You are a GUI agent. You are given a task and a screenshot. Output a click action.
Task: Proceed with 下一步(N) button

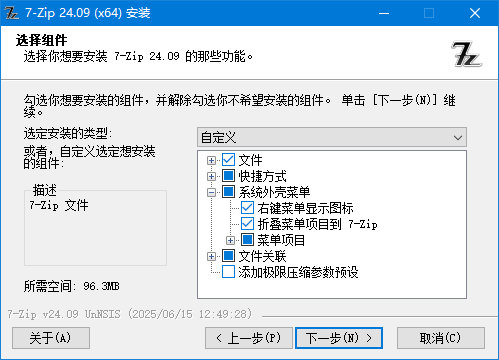(x=339, y=338)
